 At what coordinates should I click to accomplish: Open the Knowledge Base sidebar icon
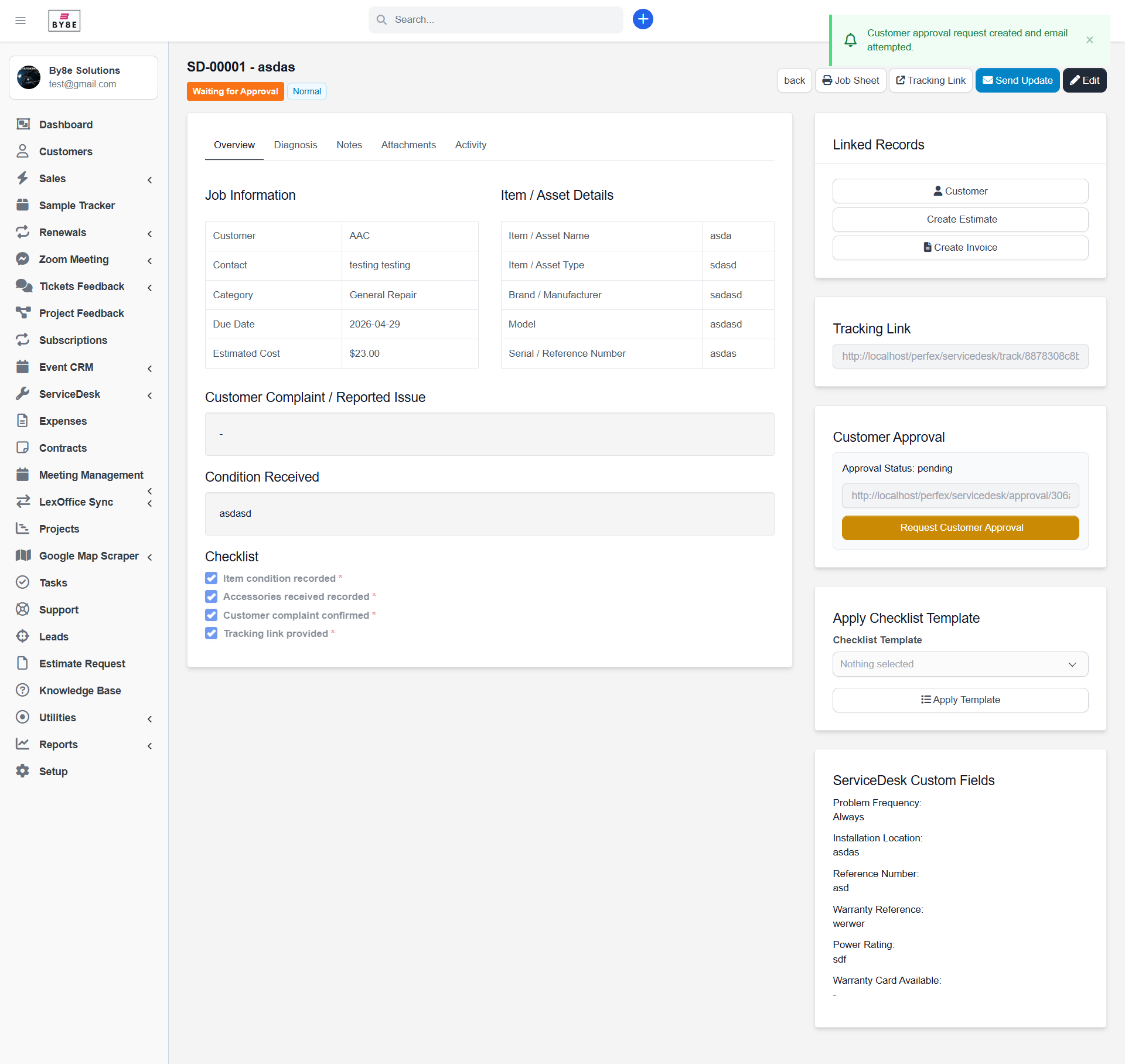[x=23, y=690]
